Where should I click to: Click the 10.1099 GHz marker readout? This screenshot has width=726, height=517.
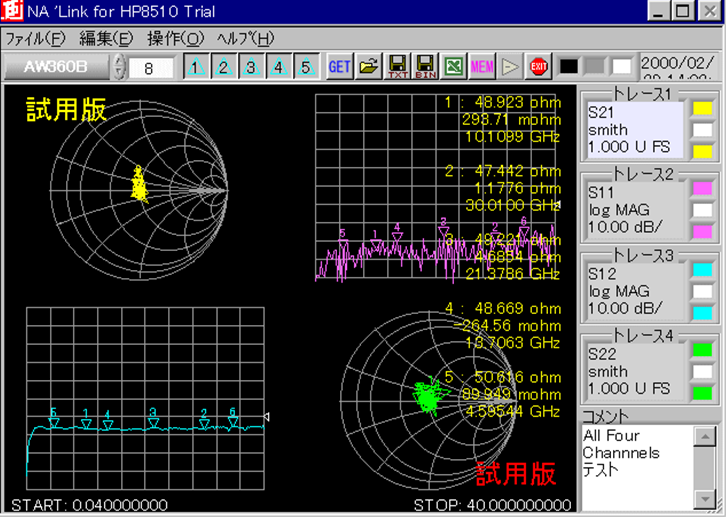[513, 137]
